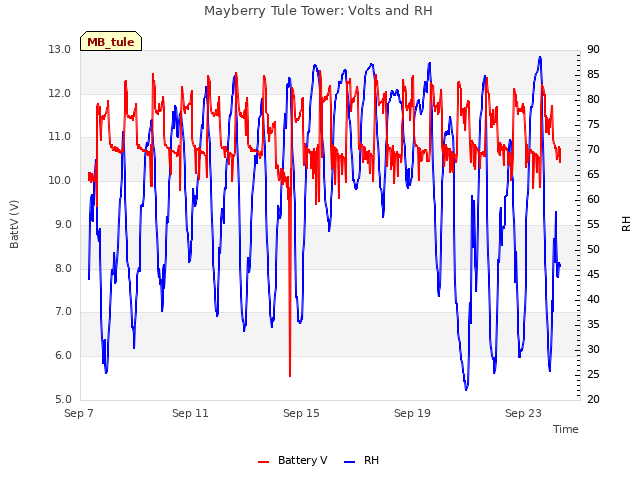640x480 pixels.
Task: Click the 7.0 voltage tick label
Action: pyautogui.click(x=63, y=311)
